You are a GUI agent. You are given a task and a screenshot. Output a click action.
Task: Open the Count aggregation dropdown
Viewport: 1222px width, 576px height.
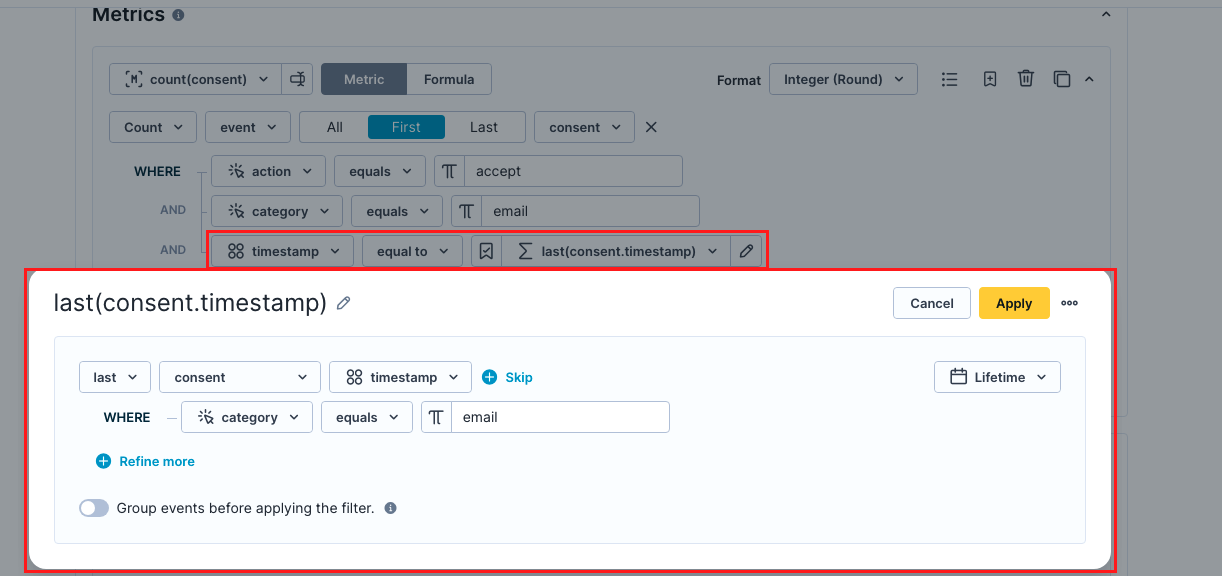153,127
